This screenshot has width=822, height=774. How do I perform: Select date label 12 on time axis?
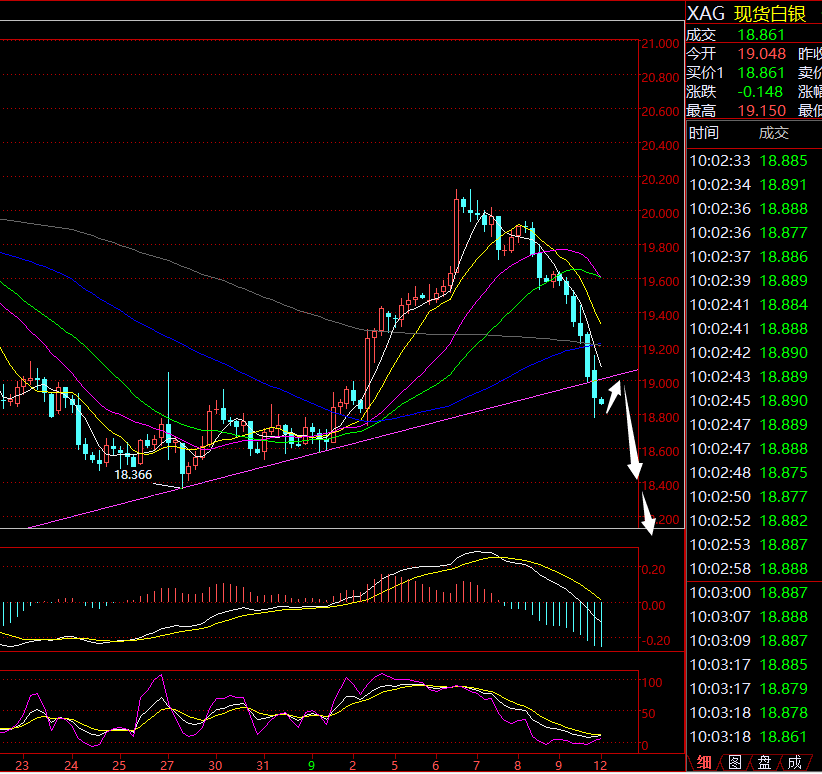point(600,765)
